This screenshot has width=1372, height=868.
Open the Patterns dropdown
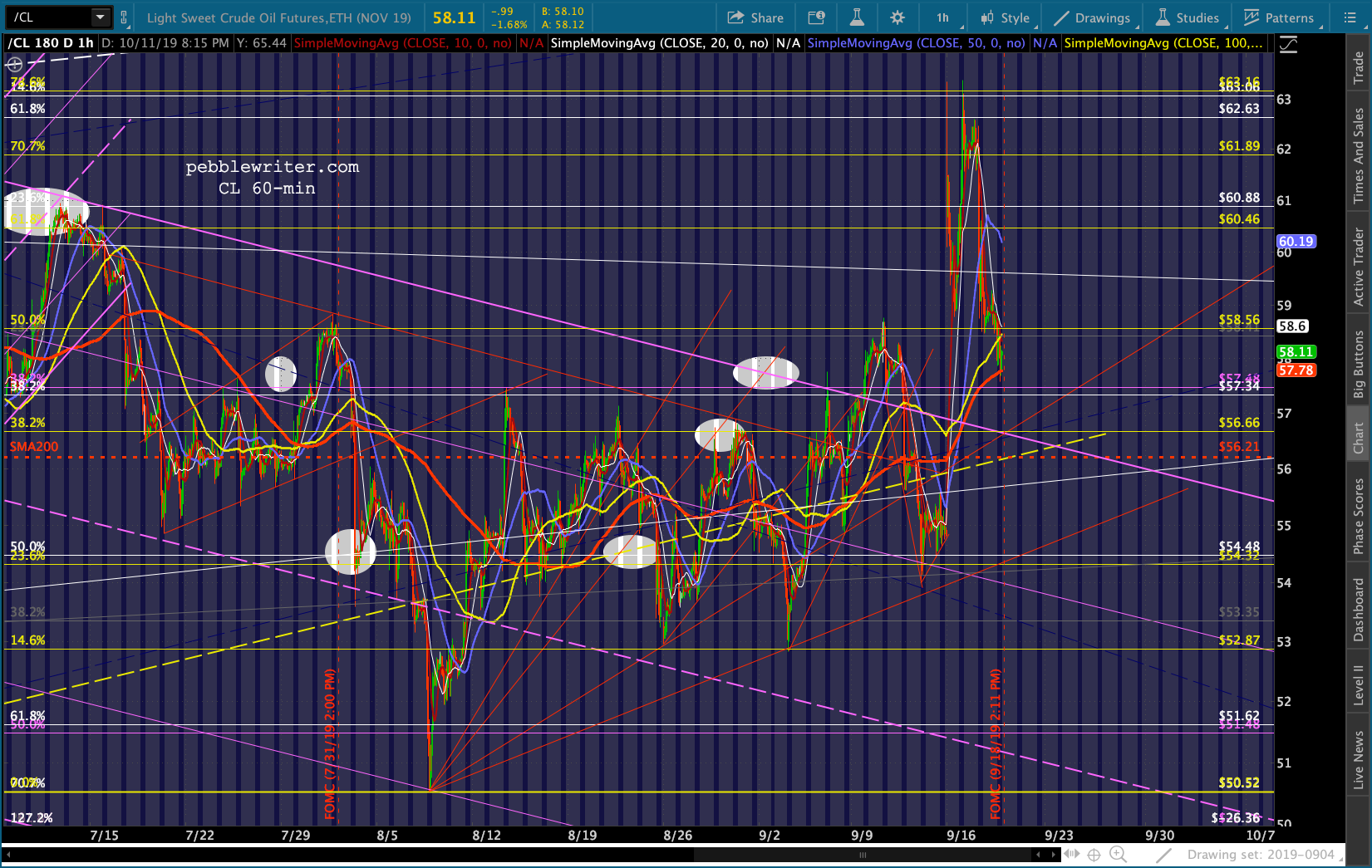pos(1281,17)
